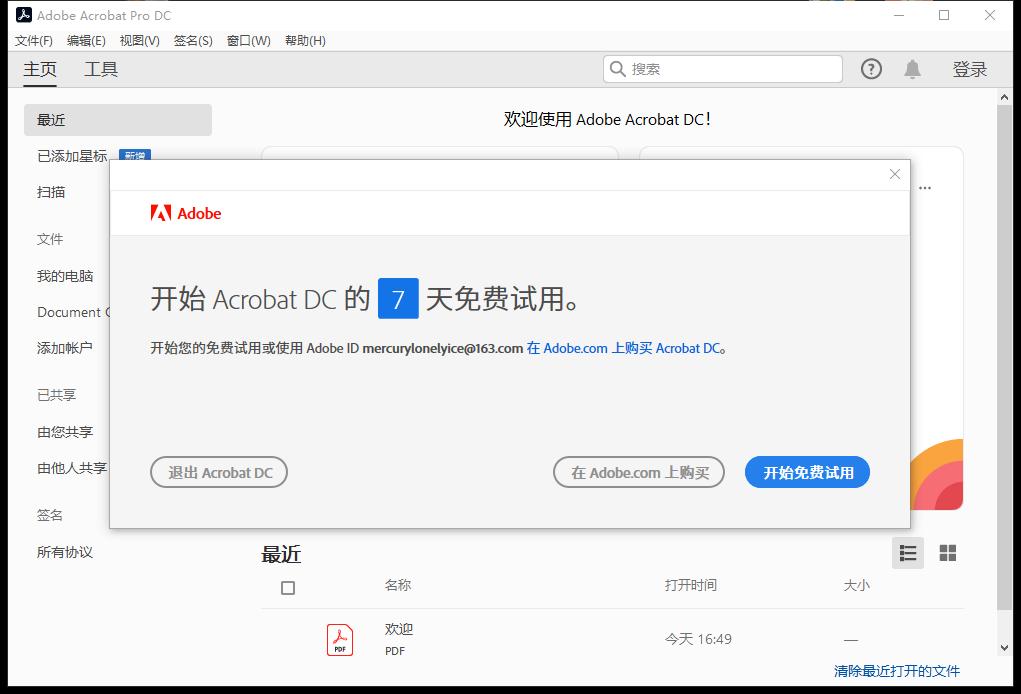Click the scrollbar up arrow

pos(1004,98)
